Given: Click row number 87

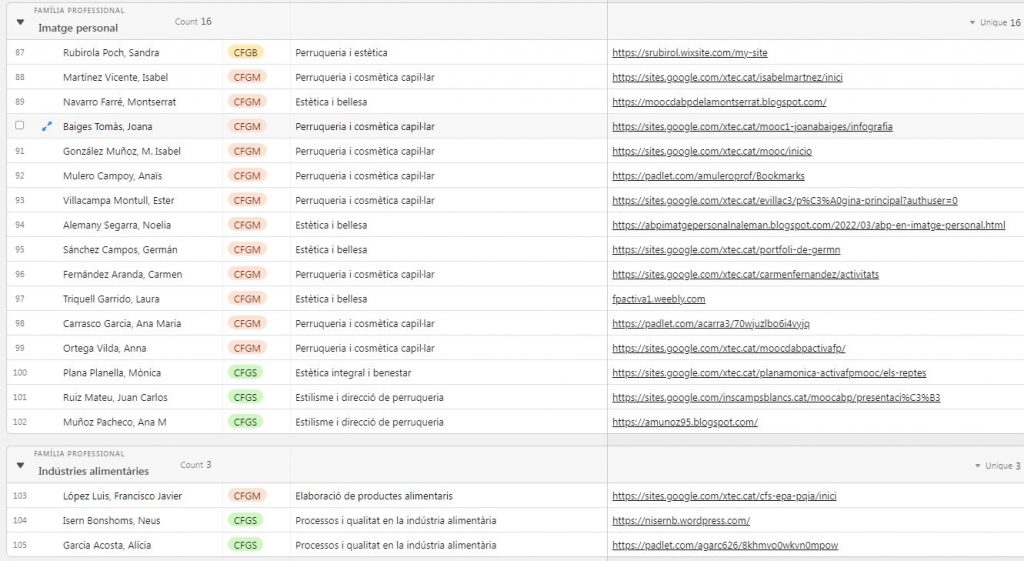Looking at the screenshot, I should point(20,53).
